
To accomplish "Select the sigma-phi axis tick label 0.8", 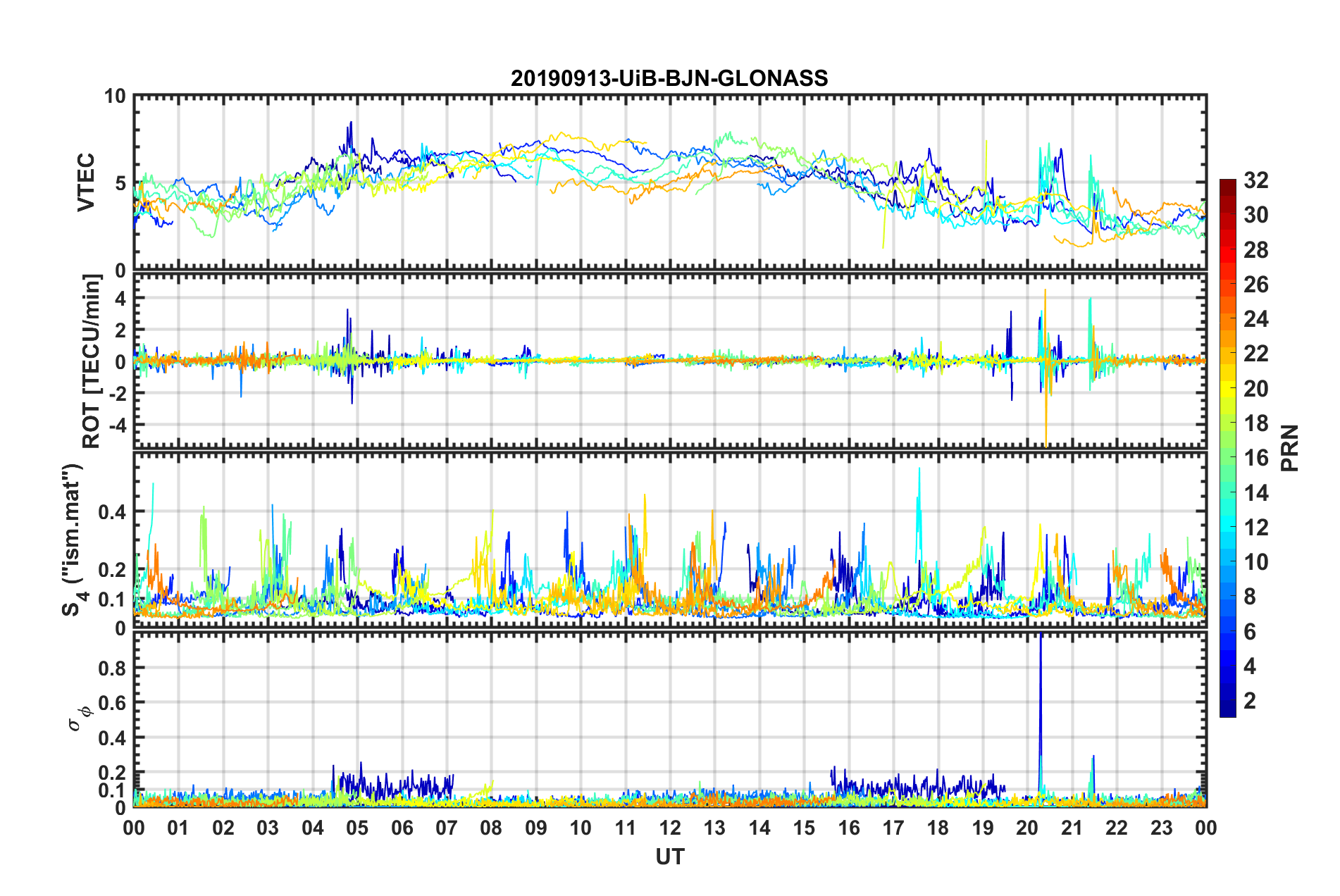I will pyautogui.click(x=112, y=668).
